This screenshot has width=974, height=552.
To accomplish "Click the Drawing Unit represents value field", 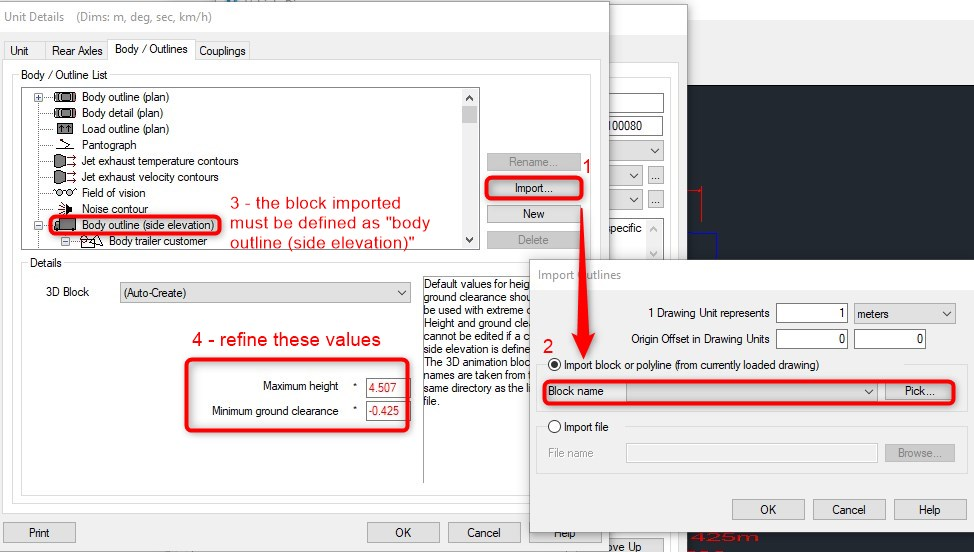I will [812, 314].
